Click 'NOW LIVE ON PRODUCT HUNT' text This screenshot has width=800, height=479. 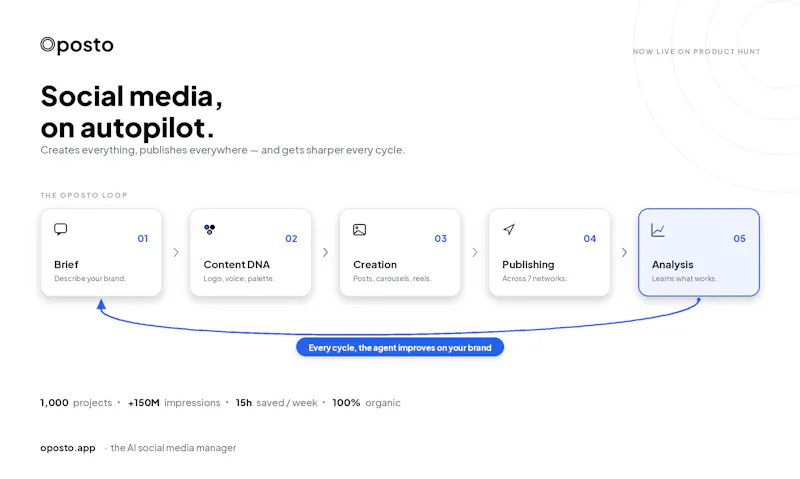[x=696, y=52]
